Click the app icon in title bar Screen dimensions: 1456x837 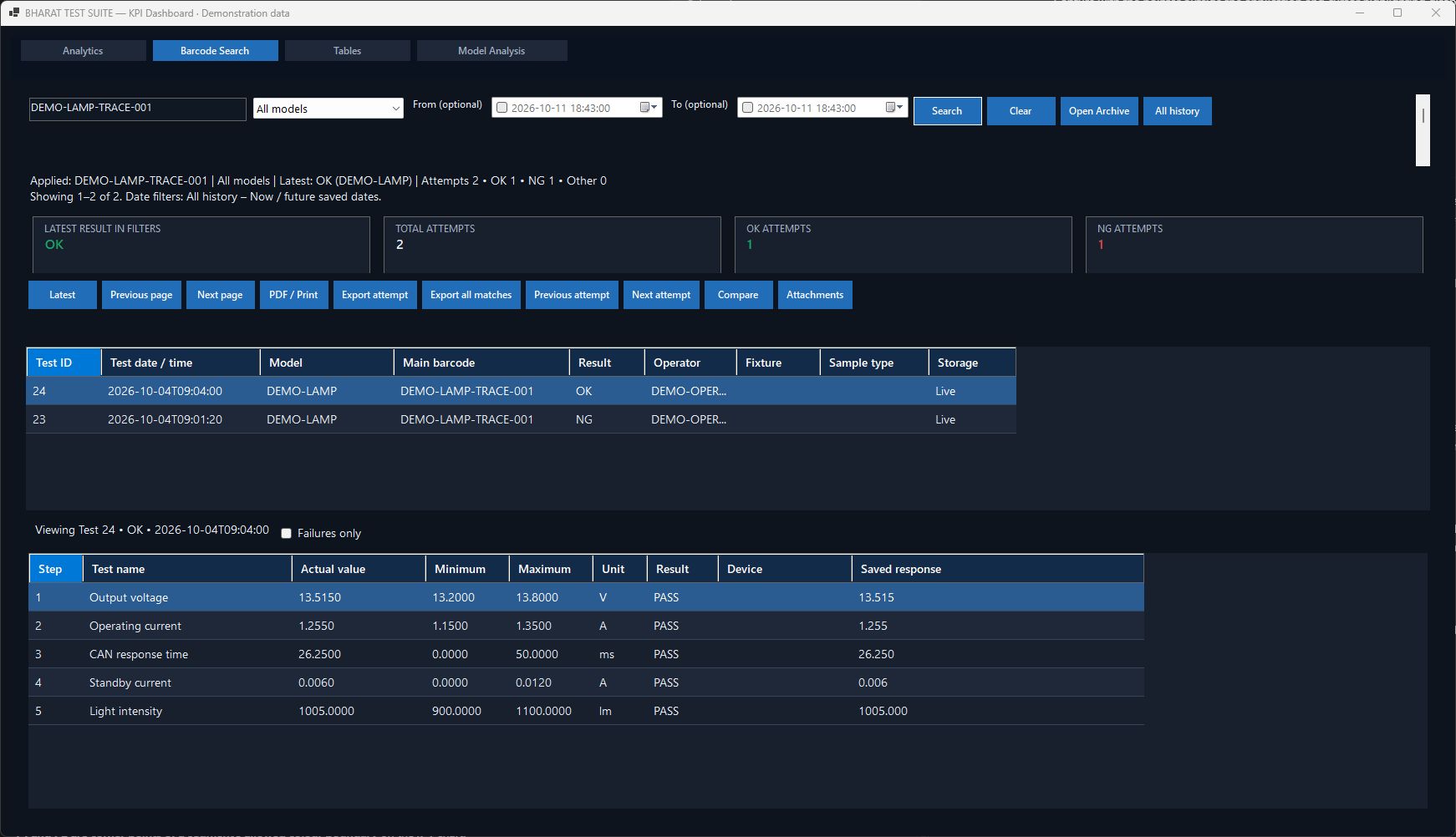tap(13, 13)
